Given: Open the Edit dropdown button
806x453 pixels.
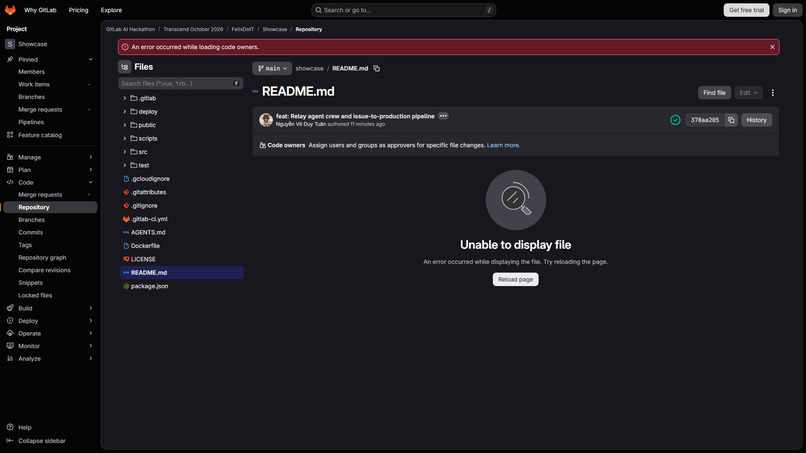Looking at the screenshot, I should point(748,93).
